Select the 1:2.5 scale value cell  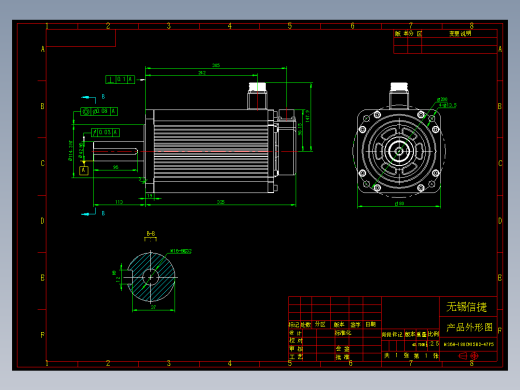pos(434,344)
